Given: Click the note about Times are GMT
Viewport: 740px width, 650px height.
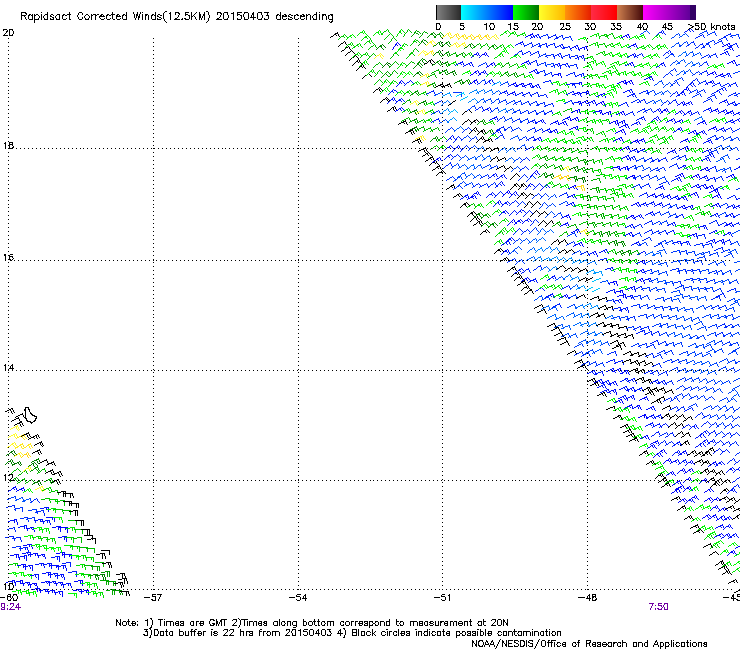Looking at the screenshot, I should [x=187, y=623].
